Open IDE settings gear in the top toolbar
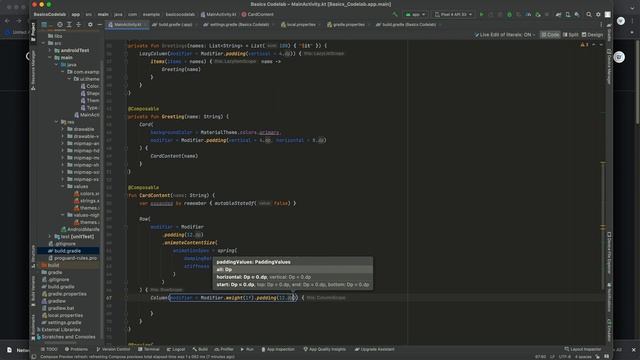 click(598, 14)
